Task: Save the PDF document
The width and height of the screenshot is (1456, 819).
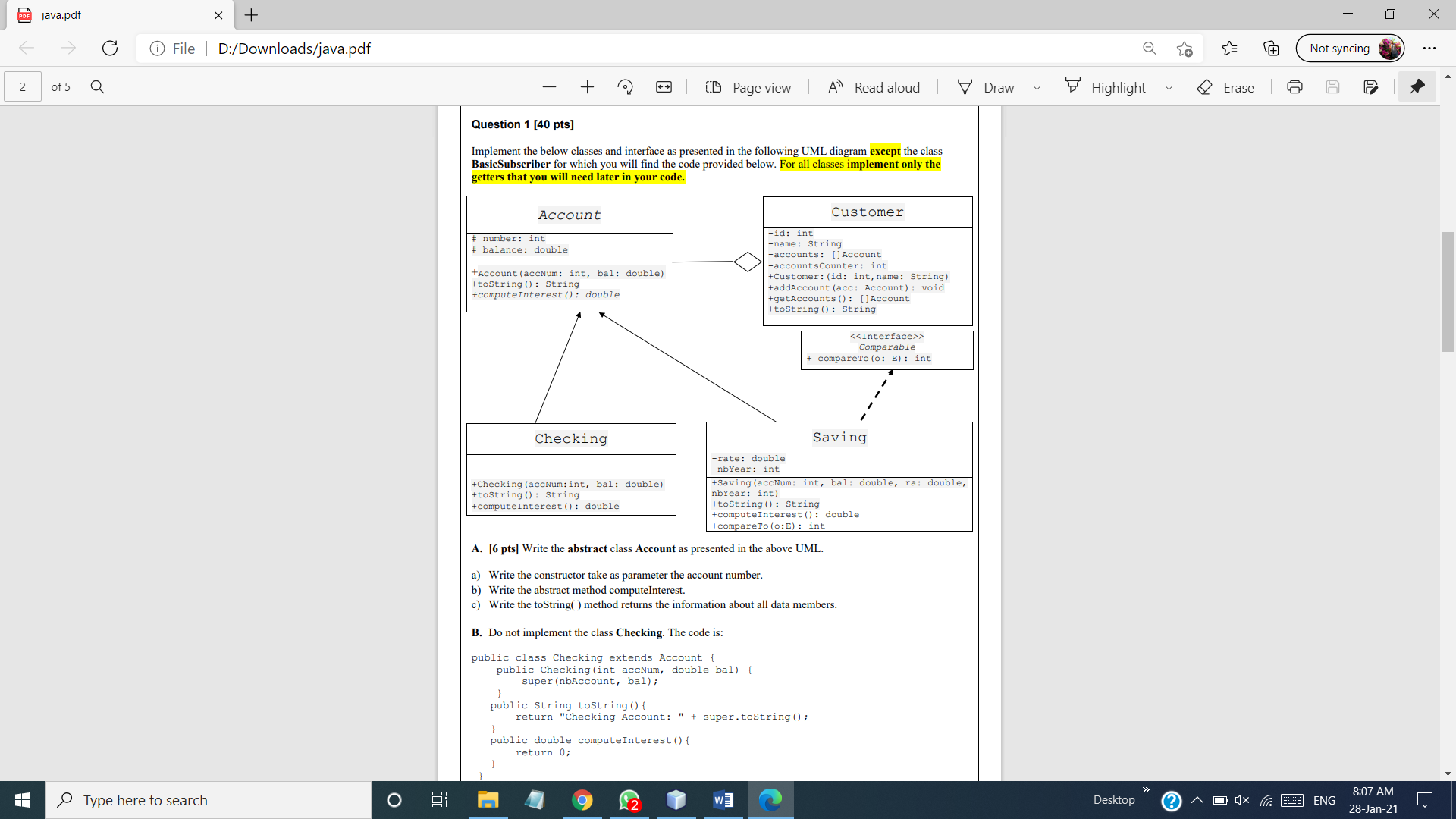Action: click(x=1333, y=86)
